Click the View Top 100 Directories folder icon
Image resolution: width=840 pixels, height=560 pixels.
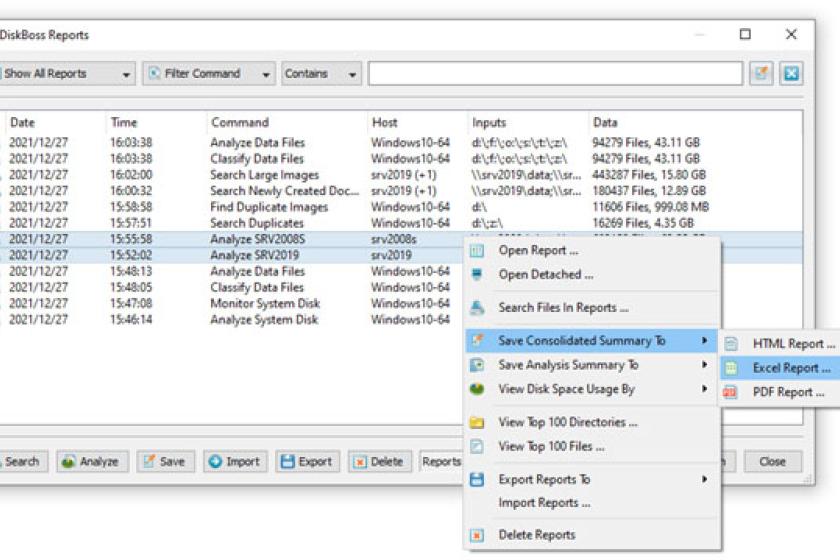pos(477,422)
